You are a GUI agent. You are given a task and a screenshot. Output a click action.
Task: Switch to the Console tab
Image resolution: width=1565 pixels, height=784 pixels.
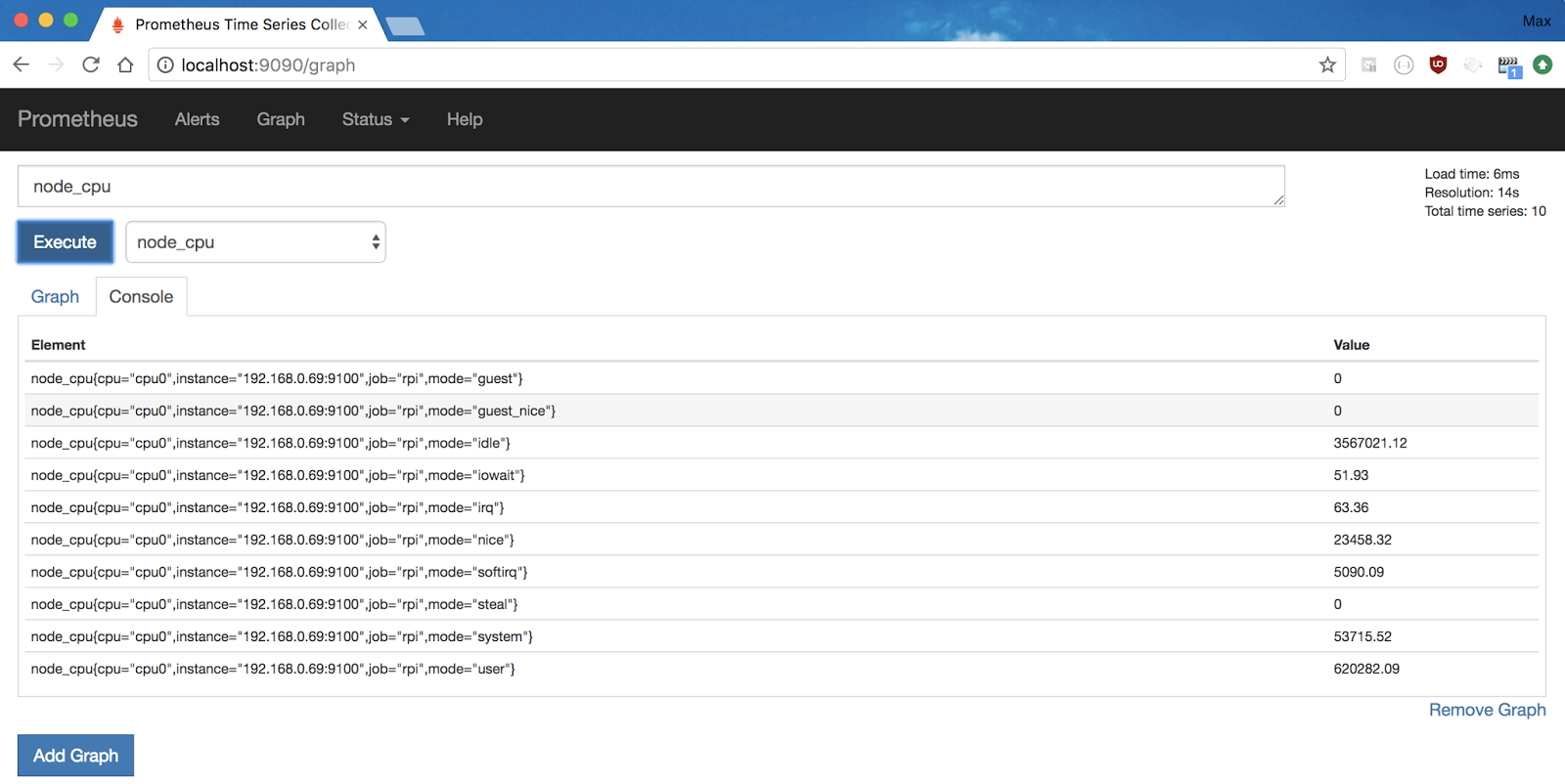pos(141,296)
